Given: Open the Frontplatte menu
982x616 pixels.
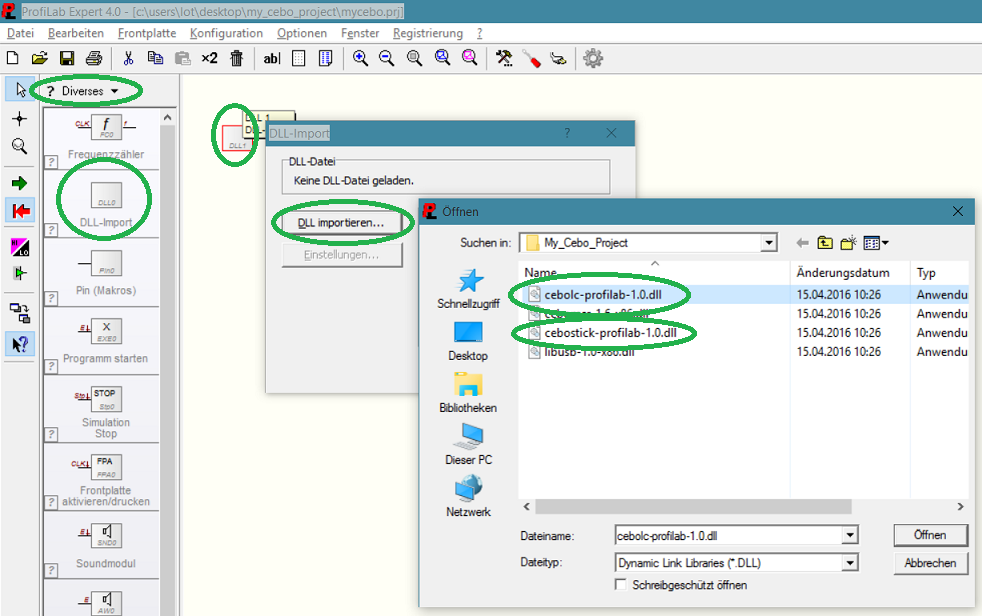Looking at the screenshot, I should 147,33.
